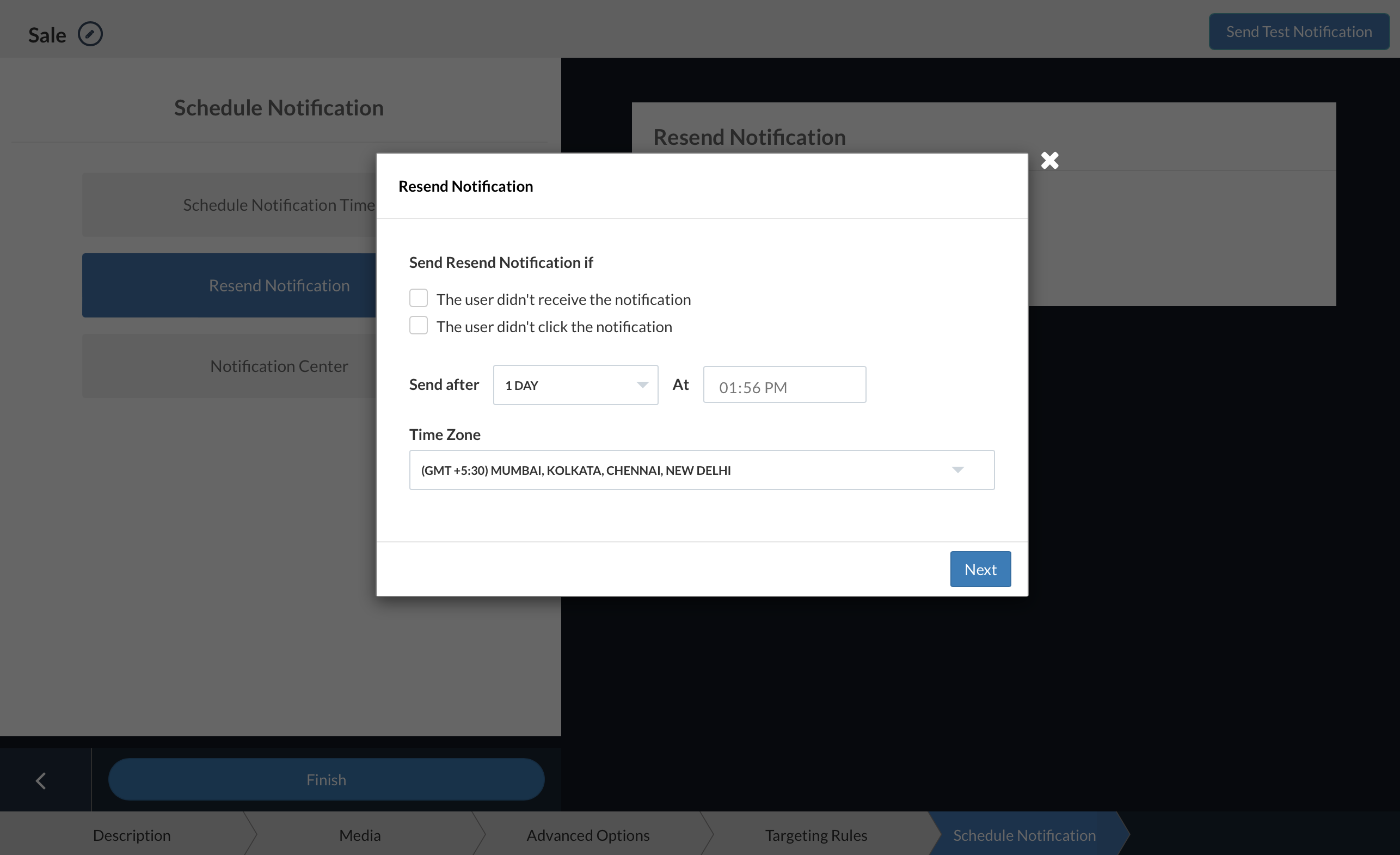Go to the Media step
The height and width of the screenshot is (855, 1400).
(360, 834)
